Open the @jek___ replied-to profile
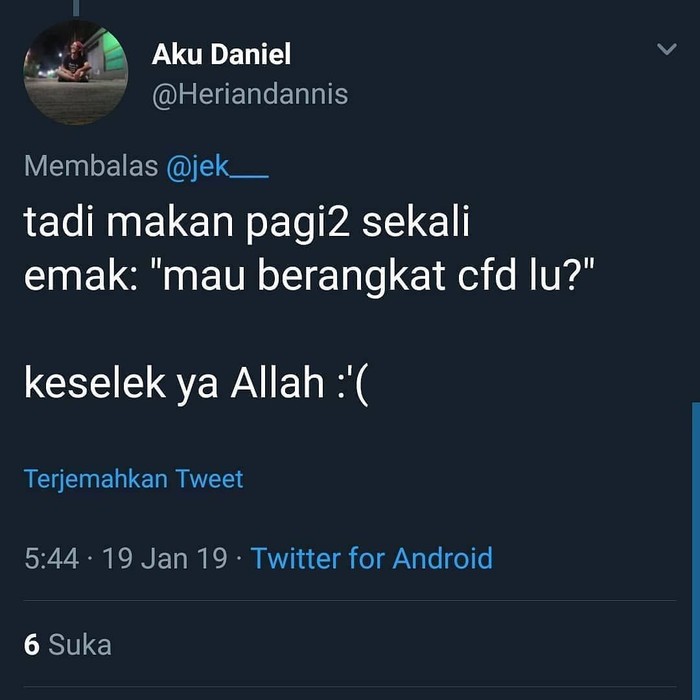The image size is (700, 700). point(217,167)
